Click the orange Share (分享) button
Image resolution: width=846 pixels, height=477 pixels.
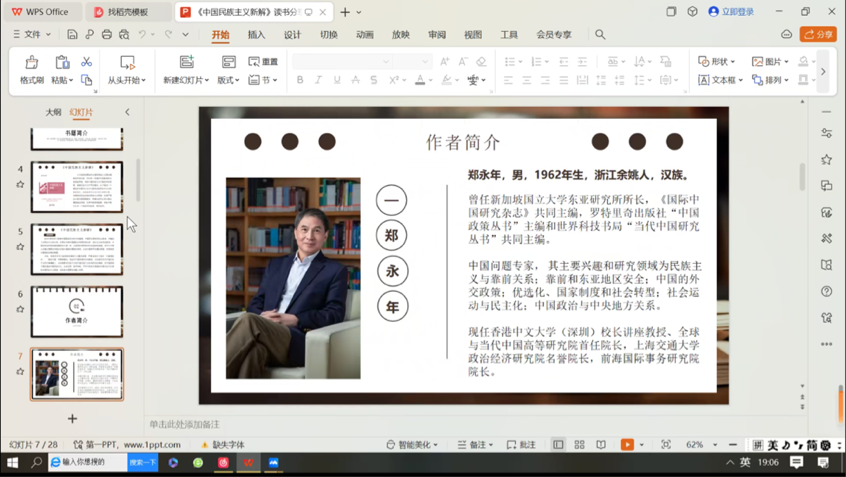tap(818, 35)
